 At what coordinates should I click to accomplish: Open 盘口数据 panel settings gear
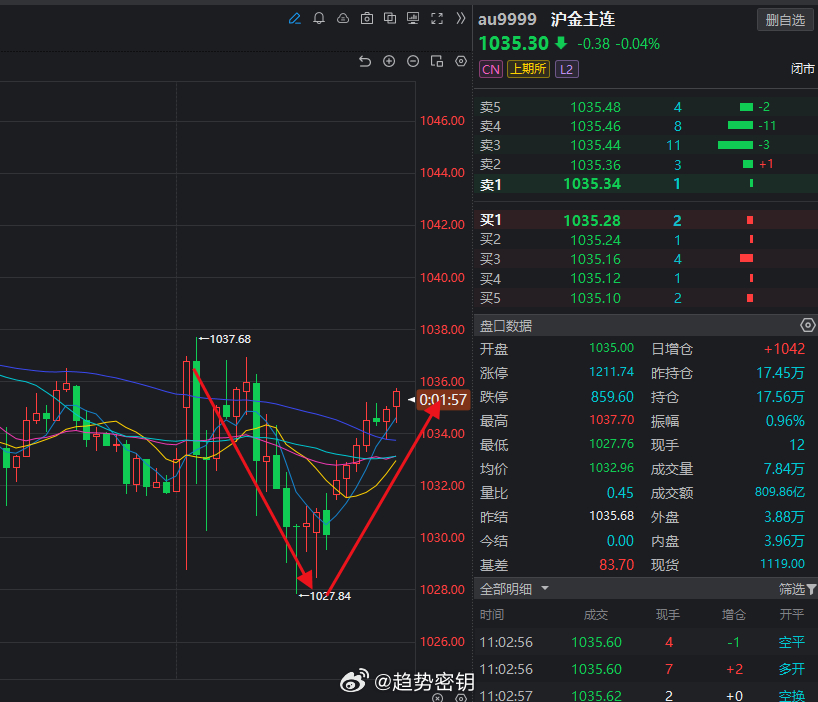pos(808,325)
